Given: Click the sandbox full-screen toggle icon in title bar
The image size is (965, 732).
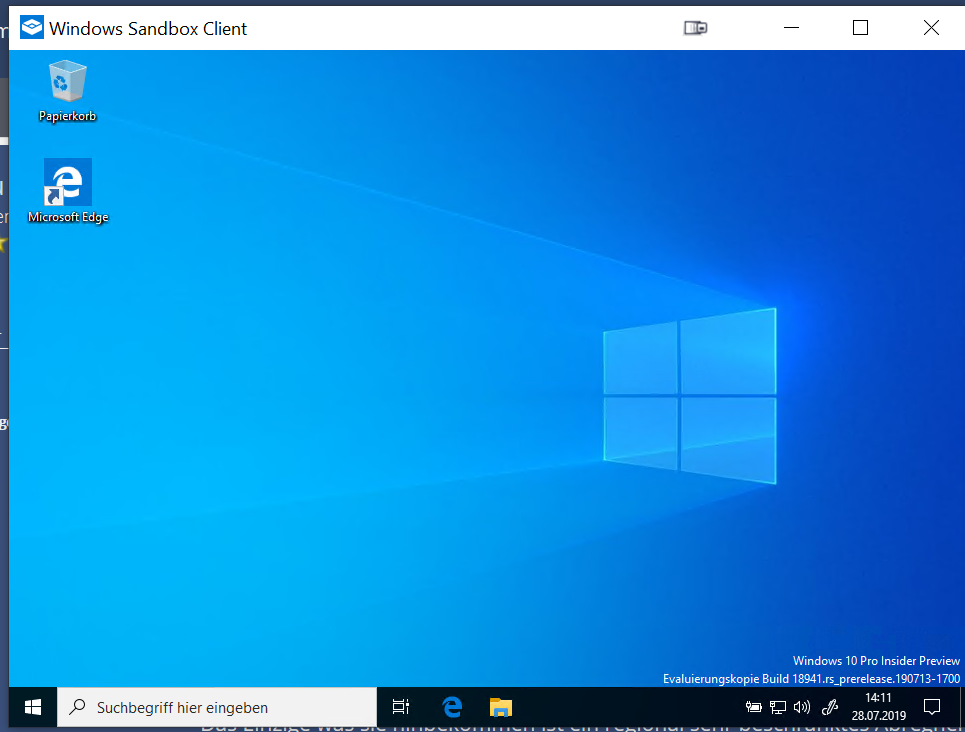Looking at the screenshot, I should pyautogui.click(x=695, y=28).
